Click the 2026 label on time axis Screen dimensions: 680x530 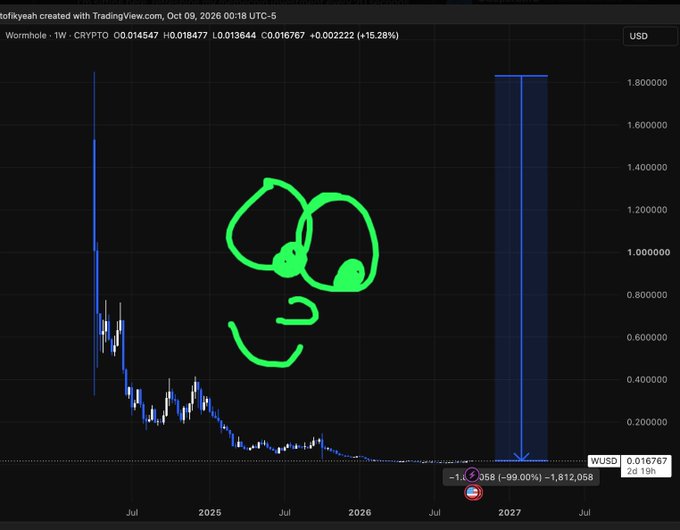point(360,513)
